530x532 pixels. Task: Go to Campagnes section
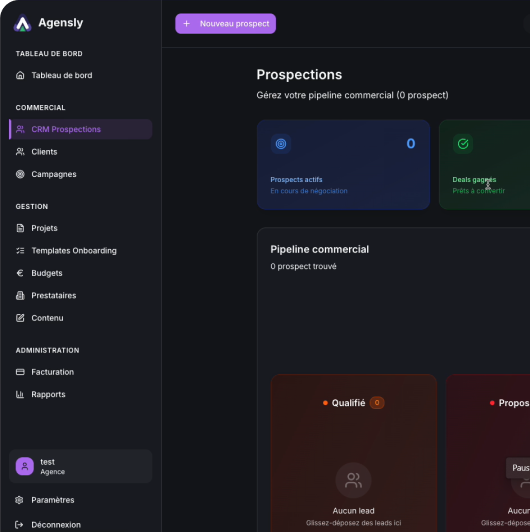pos(80,174)
